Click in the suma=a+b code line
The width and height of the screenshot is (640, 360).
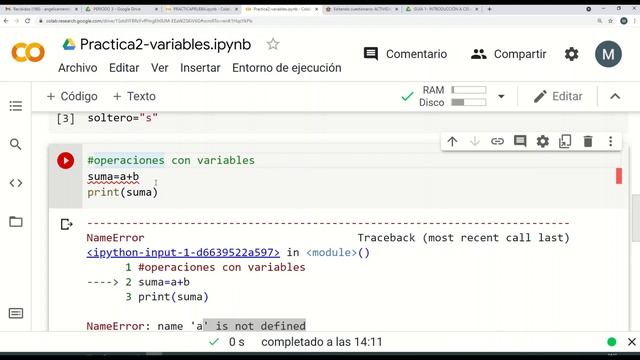click(x=113, y=177)
